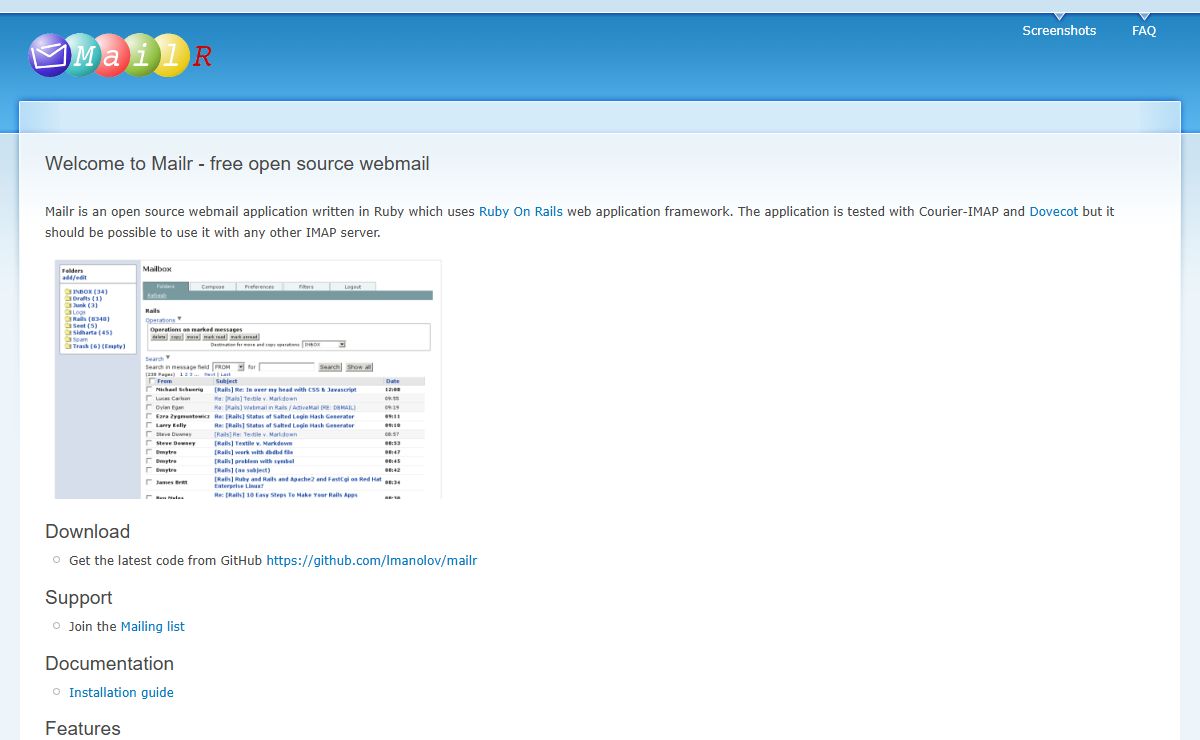
Task: Open the Installation guide link
Action: tap(121, 693)
